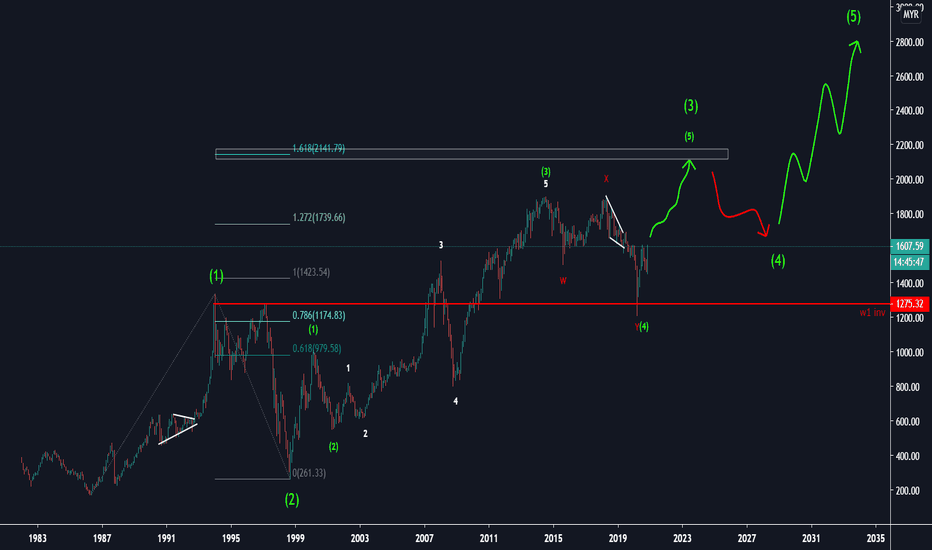
Task: Click the 1(1423.54) Fibonacci level label
Action: [x=311, y=272]
